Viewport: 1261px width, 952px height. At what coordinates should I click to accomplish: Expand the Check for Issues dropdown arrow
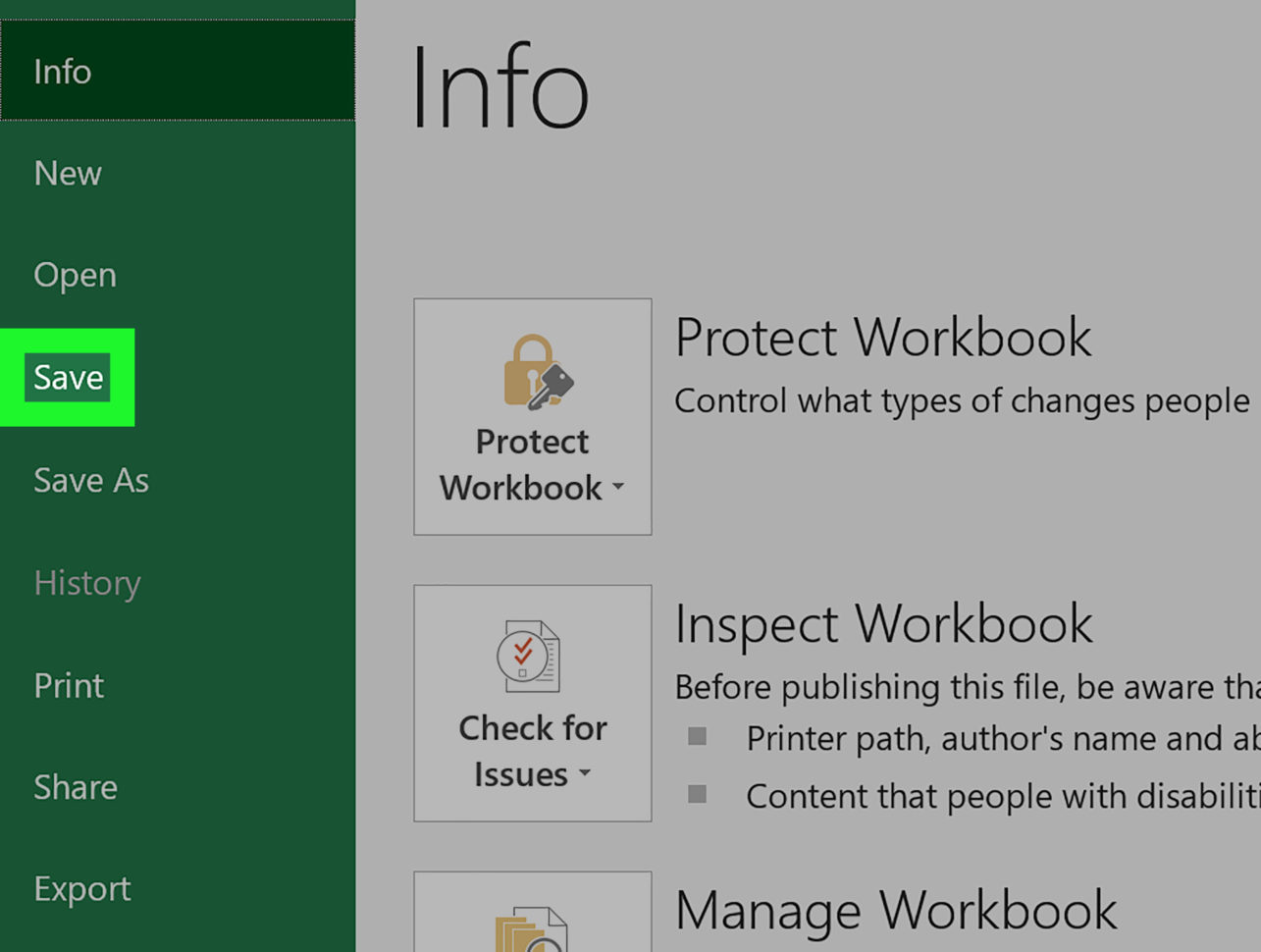(587, 775)
